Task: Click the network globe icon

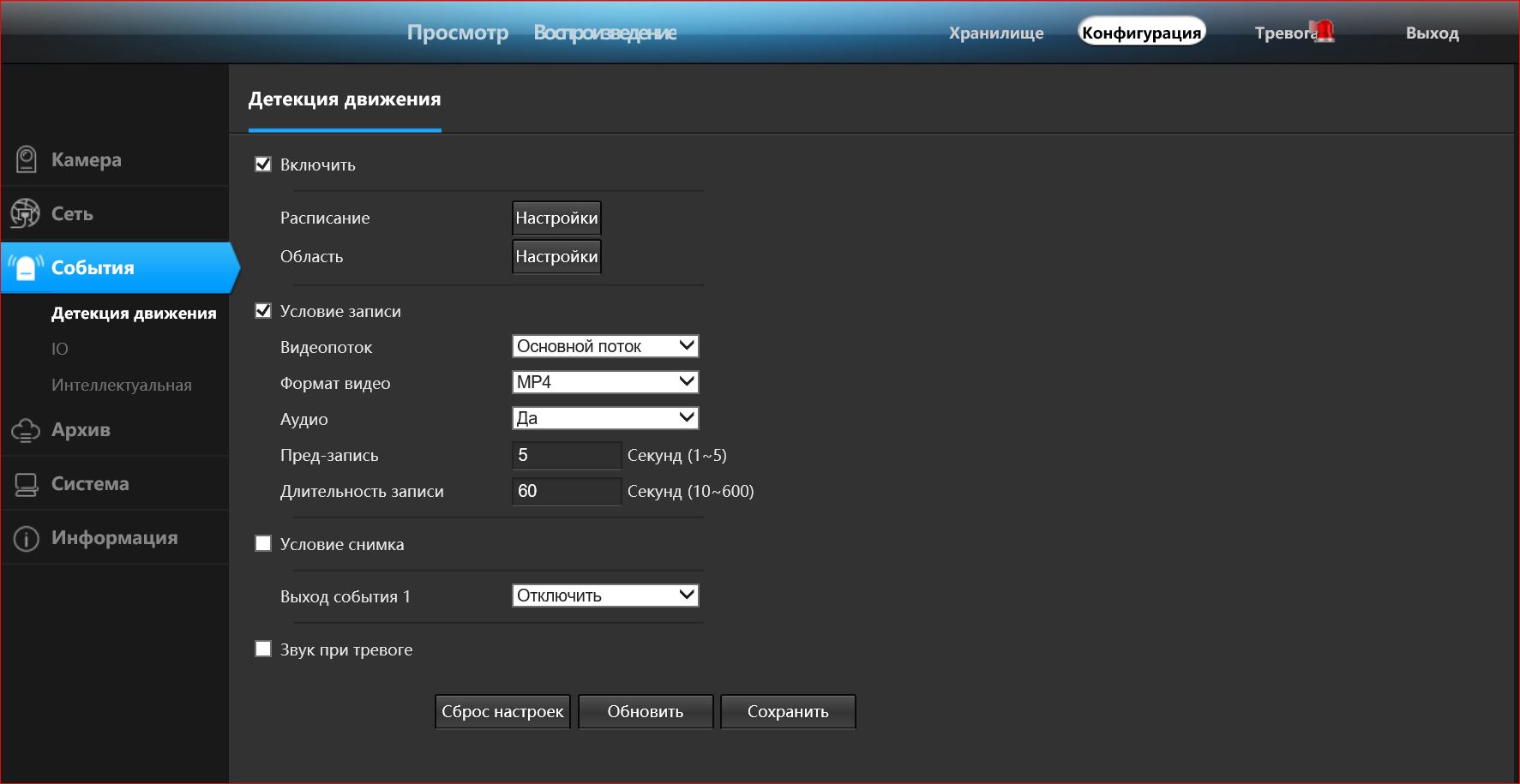Action: pyautogui.click(x=26, y=213)
